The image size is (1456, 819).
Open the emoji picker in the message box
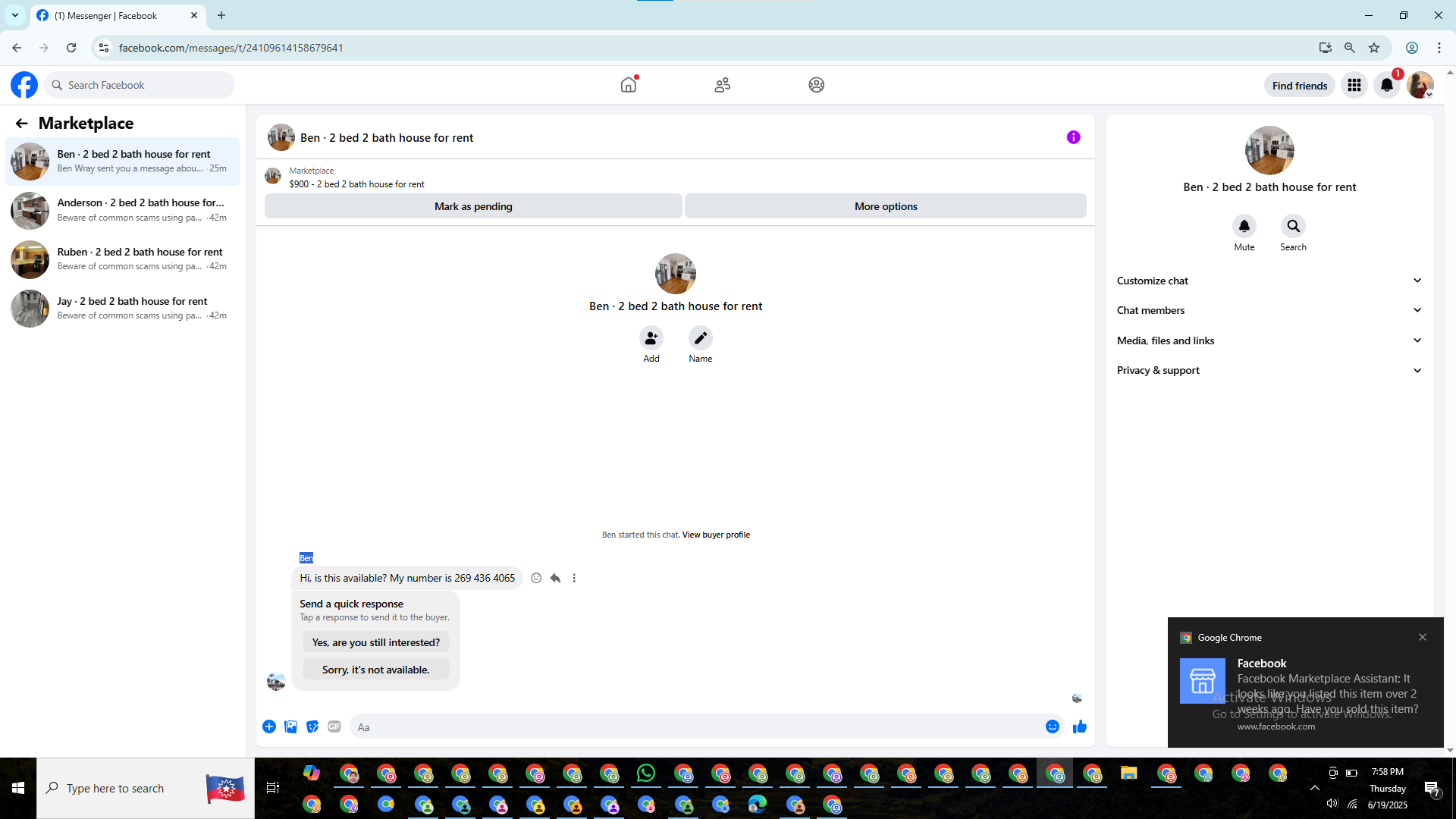[x=1053, y=726]
